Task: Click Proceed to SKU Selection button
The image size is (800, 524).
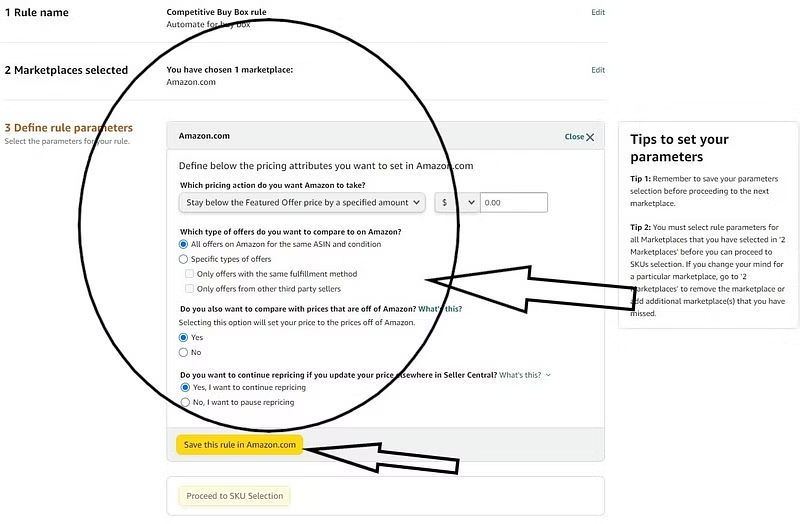Action: (234, 496)
